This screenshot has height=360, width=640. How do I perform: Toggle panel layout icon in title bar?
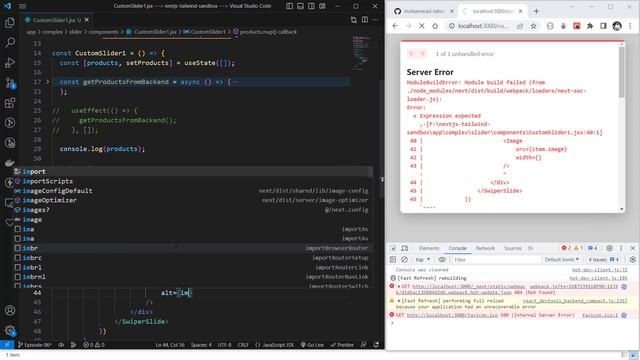(300, 6)
